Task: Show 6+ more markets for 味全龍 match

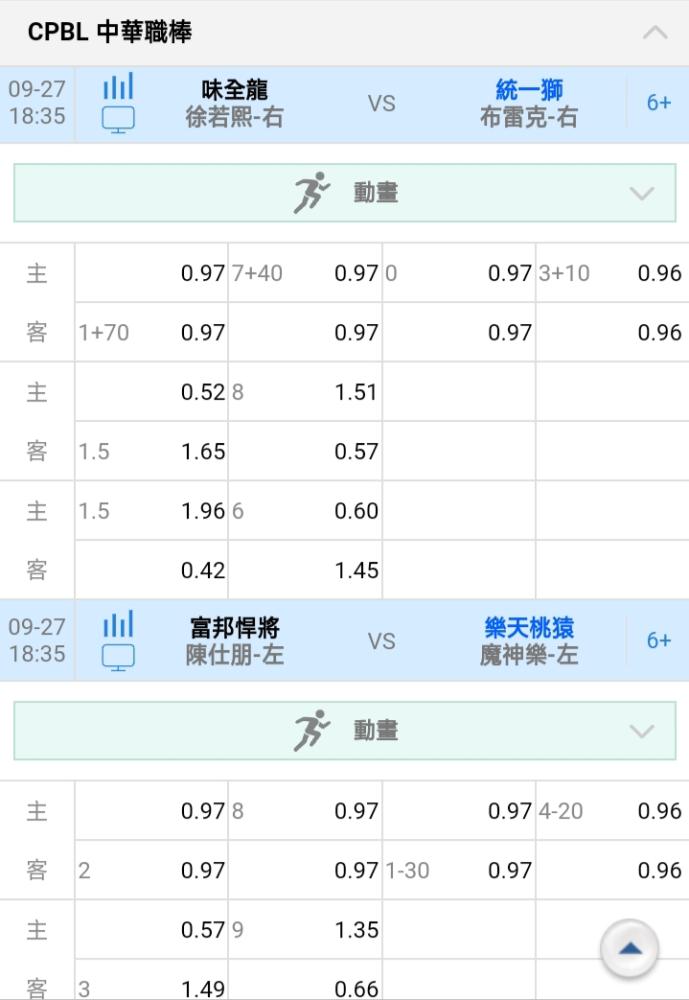Action: [x=658, y=103]
